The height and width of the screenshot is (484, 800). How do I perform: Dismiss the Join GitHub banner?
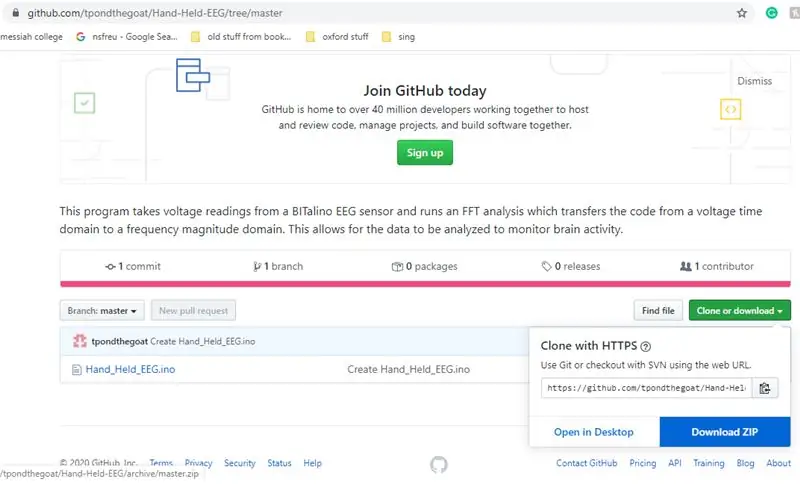click(x=754, y=81)
